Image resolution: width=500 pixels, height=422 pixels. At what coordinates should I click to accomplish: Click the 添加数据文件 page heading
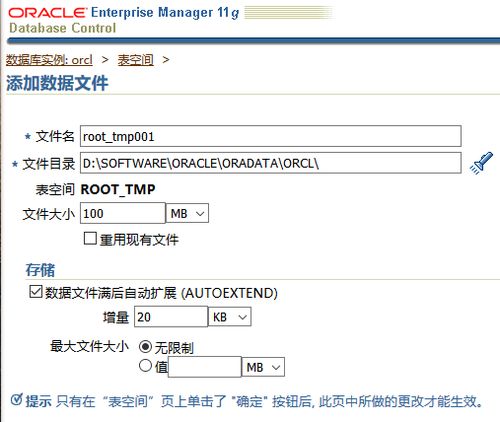[57, 83]
